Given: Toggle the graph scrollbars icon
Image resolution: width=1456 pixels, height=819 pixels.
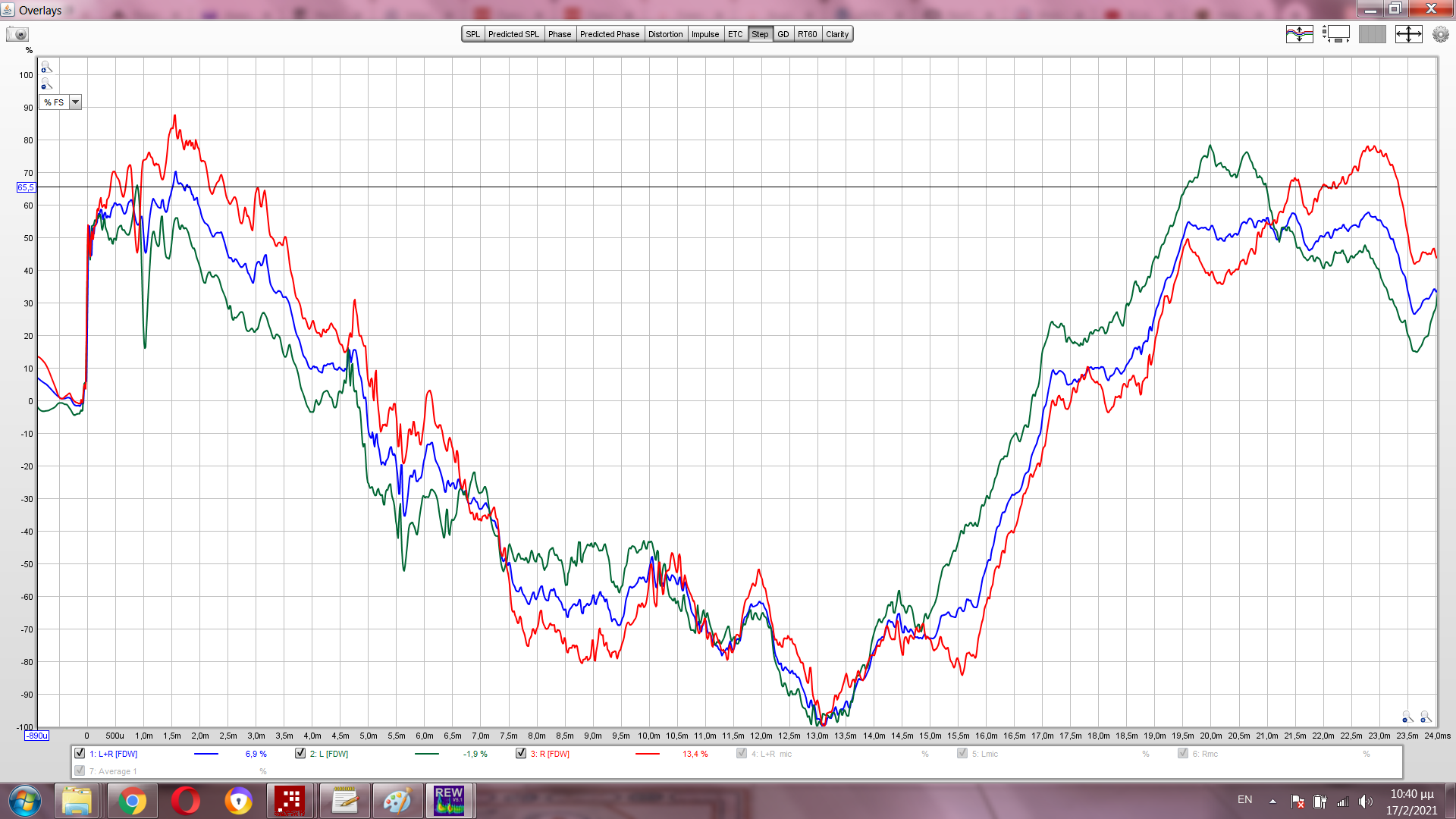Looking at the screenshot, I should coord(1335,34).
